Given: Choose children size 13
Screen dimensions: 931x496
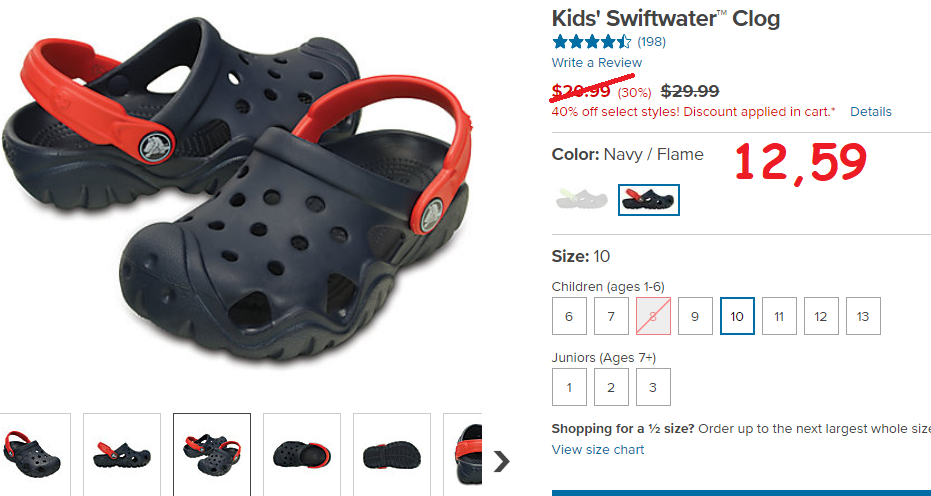Looking at the screenshot, I should click(x=863, y=316).
